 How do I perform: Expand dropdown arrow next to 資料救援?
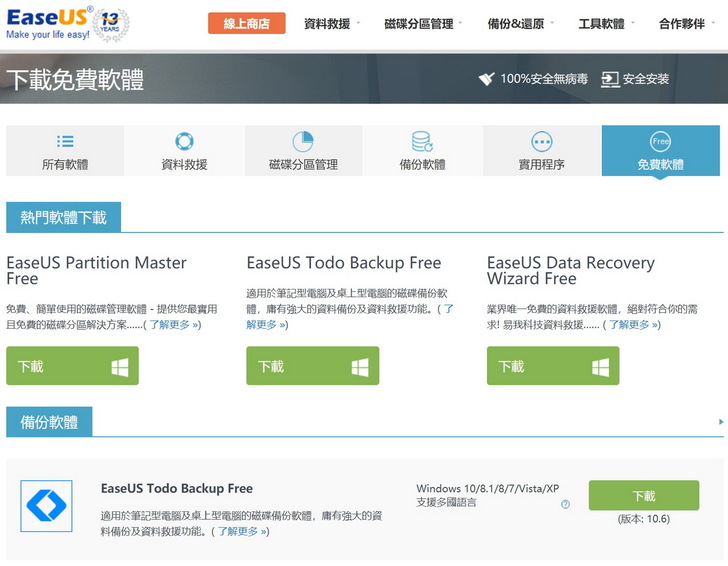(358, 22)
